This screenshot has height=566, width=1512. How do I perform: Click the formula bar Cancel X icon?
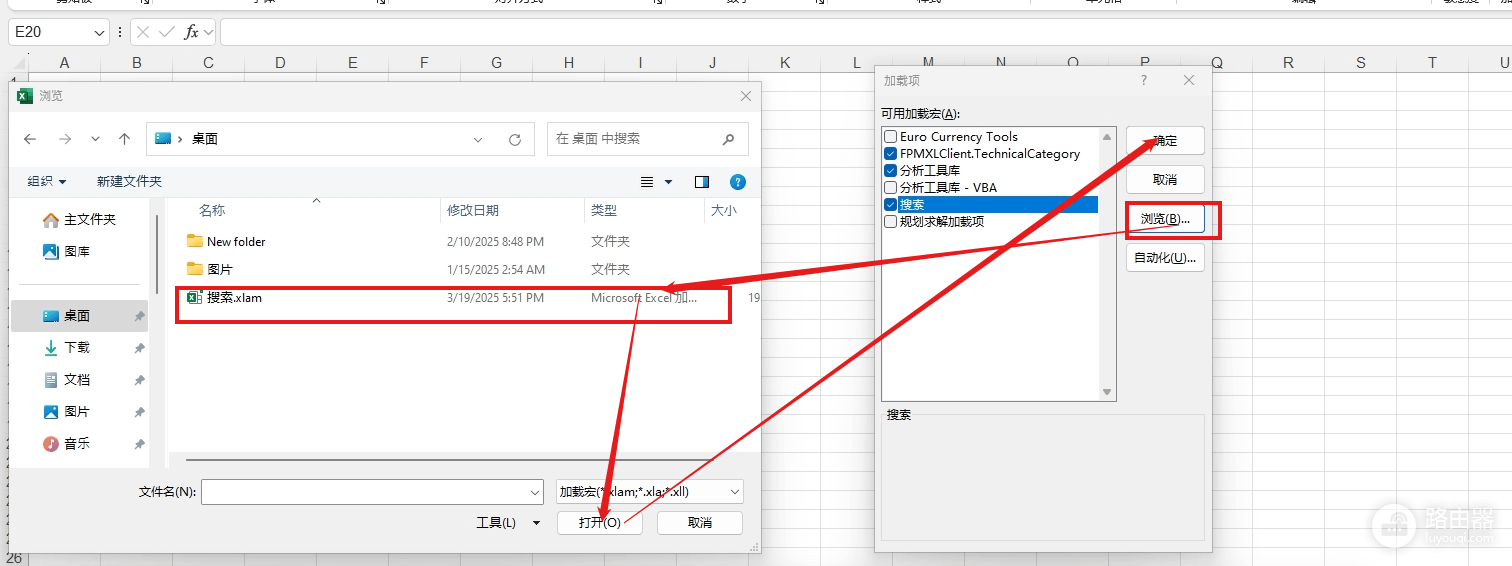point(143,33)
